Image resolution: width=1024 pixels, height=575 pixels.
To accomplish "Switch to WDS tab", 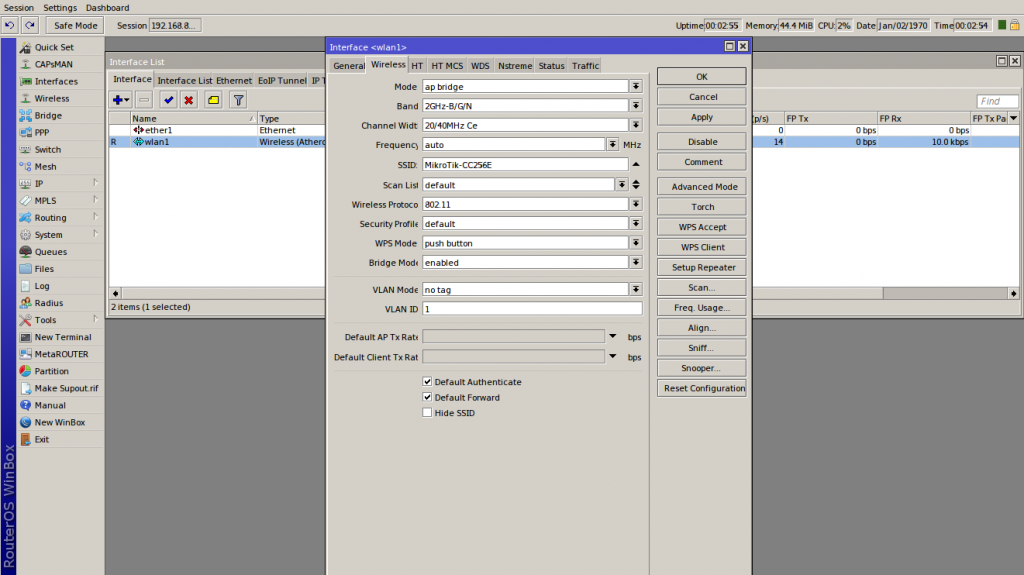I will (480, 66).
